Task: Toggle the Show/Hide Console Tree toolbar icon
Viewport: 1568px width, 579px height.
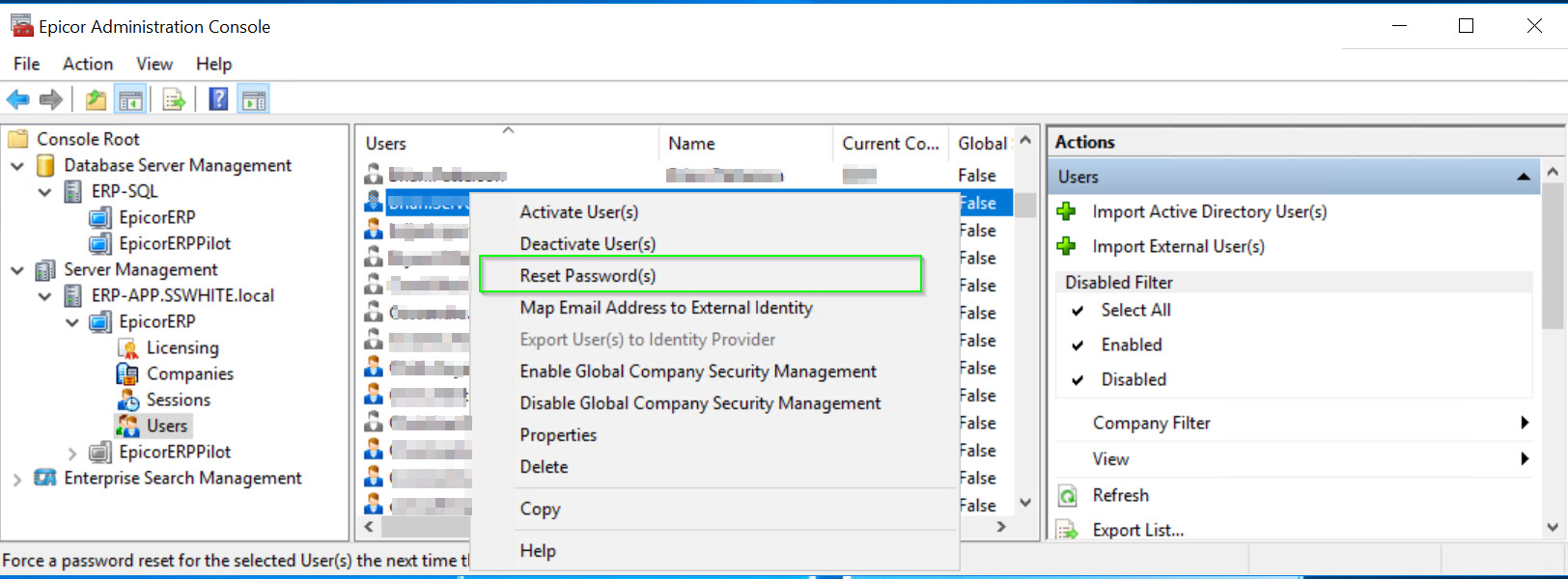Action: [130, 99]
